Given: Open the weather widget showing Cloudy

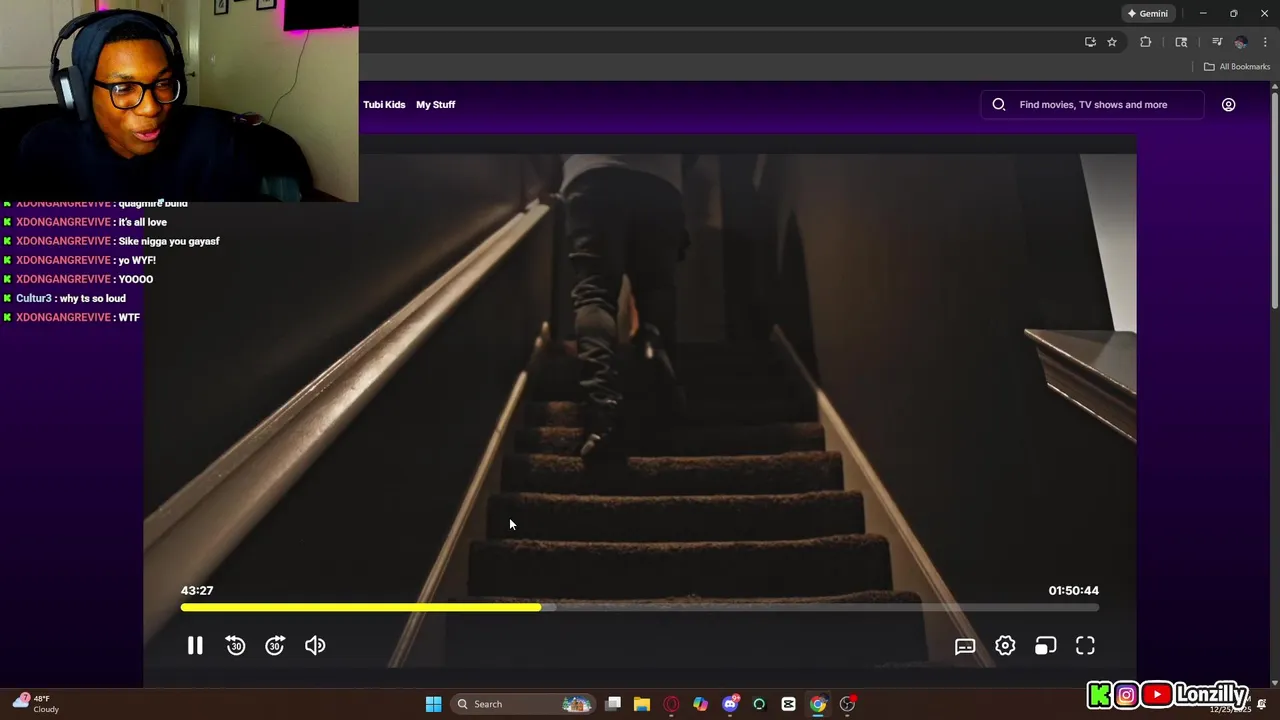Looking at the screenshot, I should pos(35,704).
